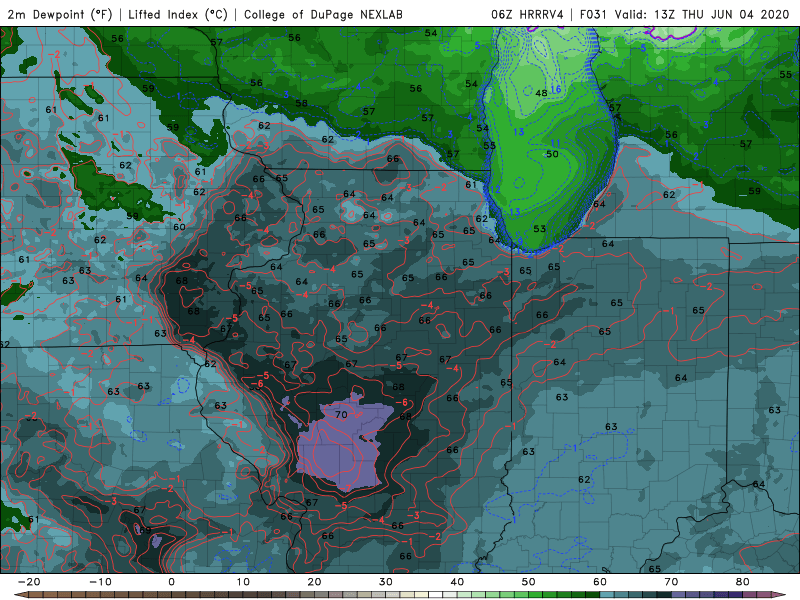
Task: Click the 48 dewpoint value over the lake
Action: coord(541,93)
